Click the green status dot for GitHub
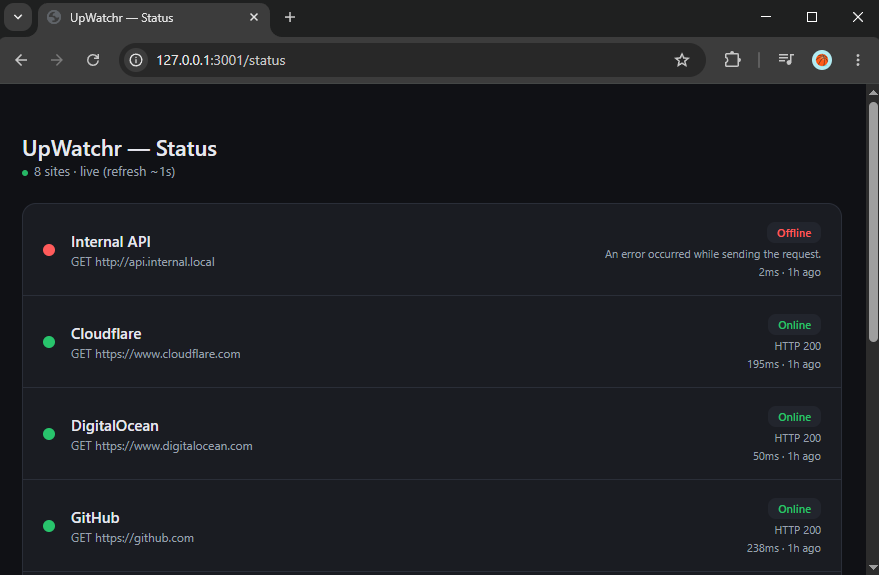The height and width of the screenshot is (575, 879). pyautogui.click(x=49, y=526)
